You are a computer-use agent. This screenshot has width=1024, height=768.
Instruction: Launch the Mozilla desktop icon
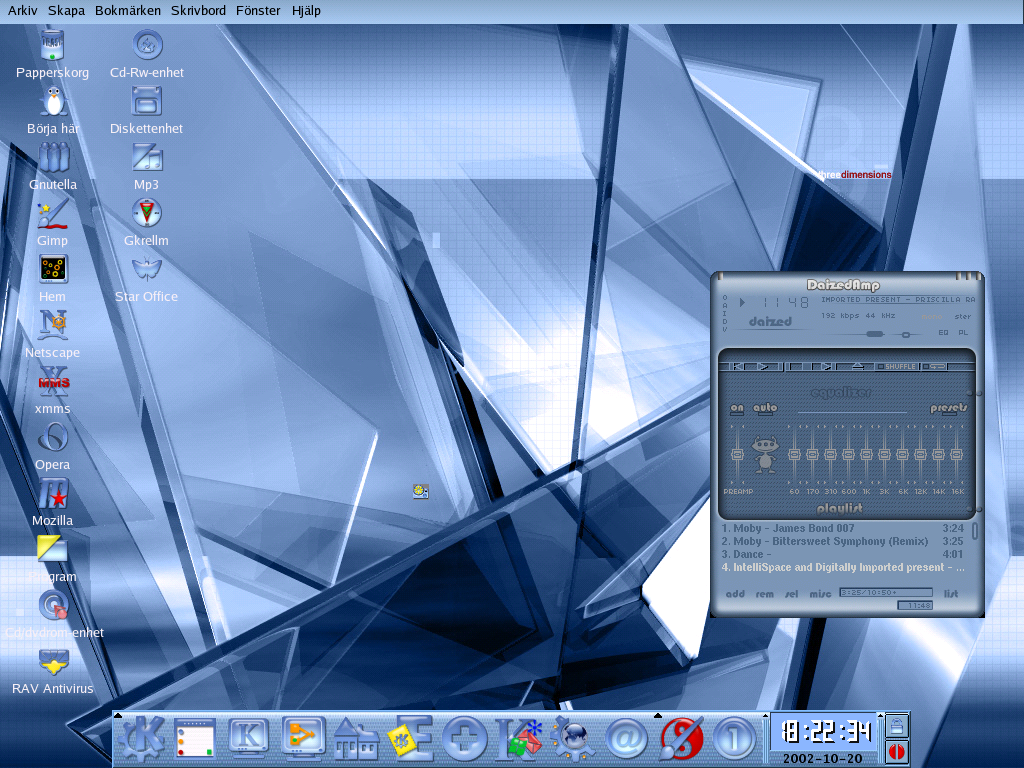[52, 494]
